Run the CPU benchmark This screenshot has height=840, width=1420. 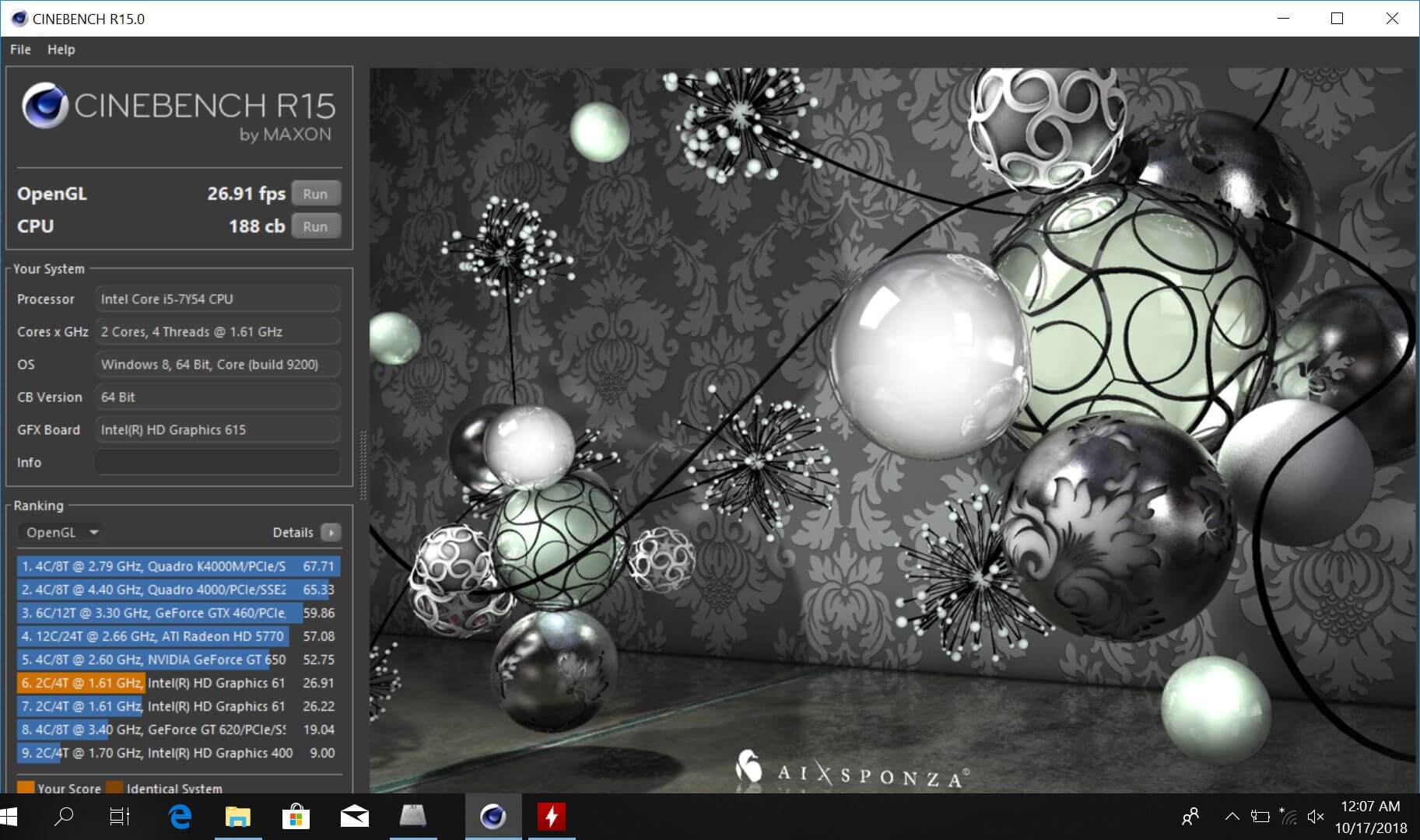click(315, 226)
